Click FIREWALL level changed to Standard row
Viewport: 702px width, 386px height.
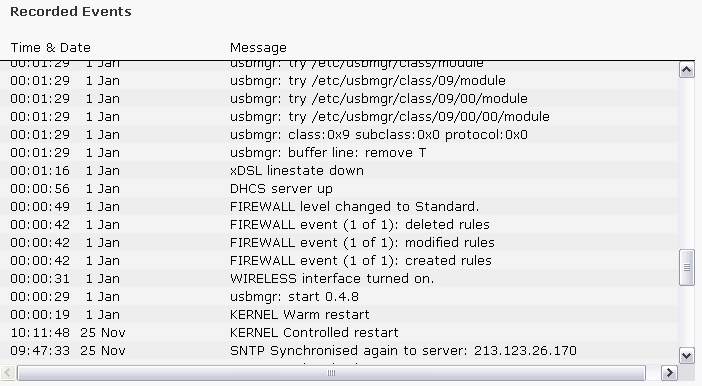coord(339,206)
